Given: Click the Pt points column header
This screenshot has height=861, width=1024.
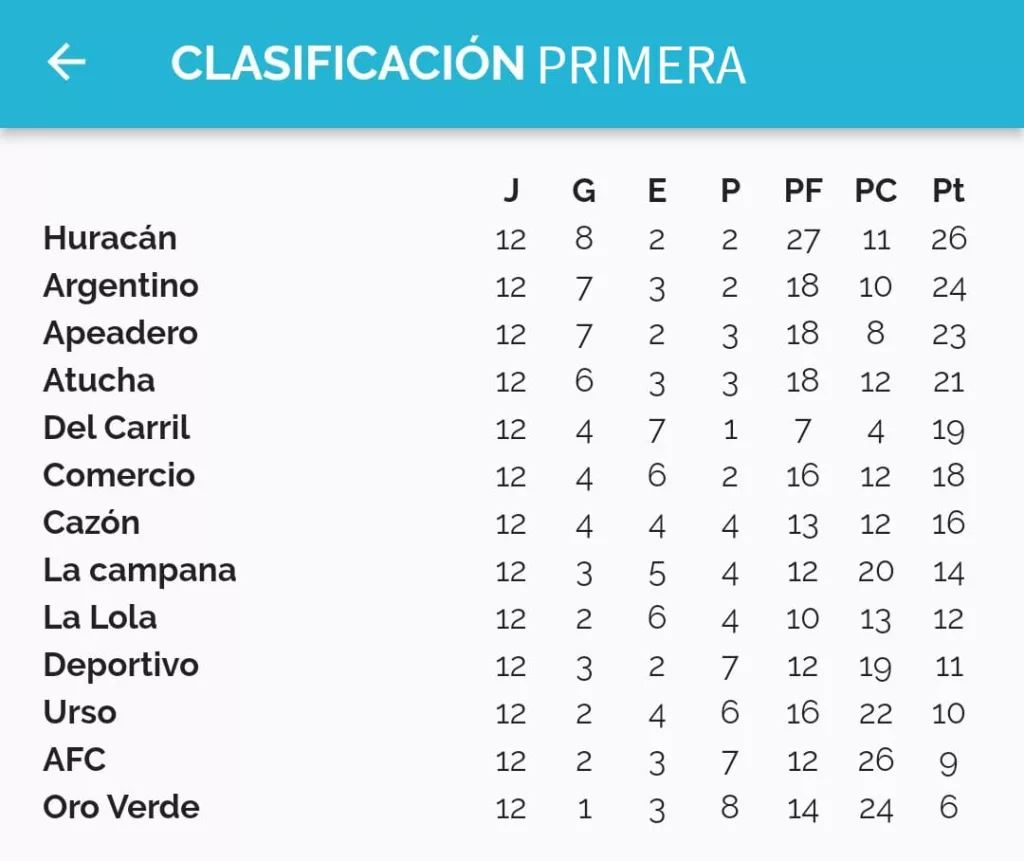Looking at the screenshot, I should (x=948, y=191).
